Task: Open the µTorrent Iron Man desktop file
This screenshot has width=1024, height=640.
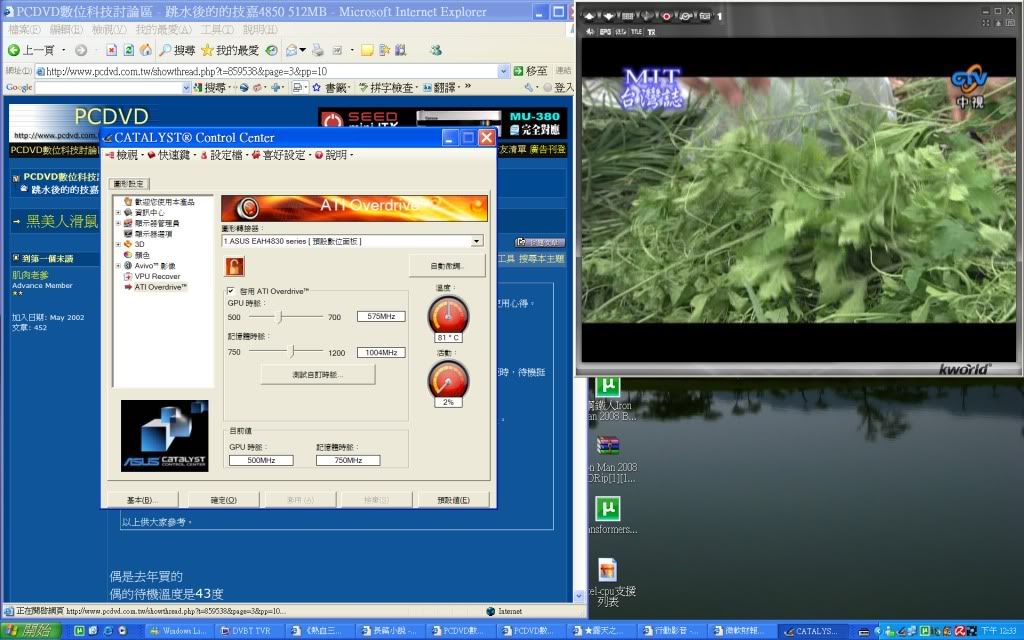Action: point(608,386)
